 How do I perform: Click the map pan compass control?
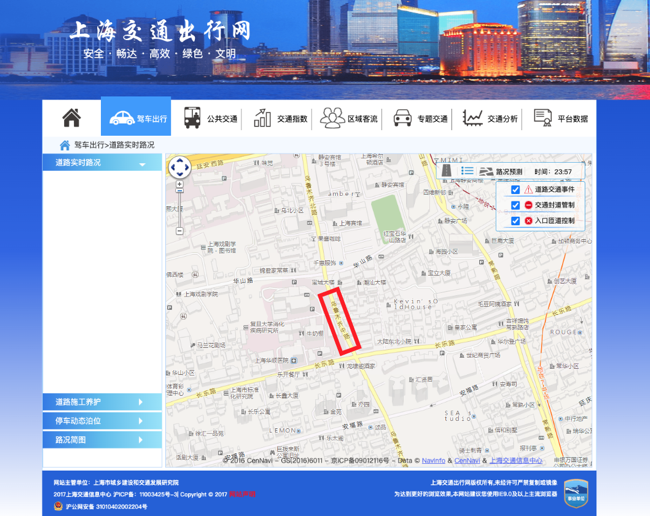click(179, 167)
